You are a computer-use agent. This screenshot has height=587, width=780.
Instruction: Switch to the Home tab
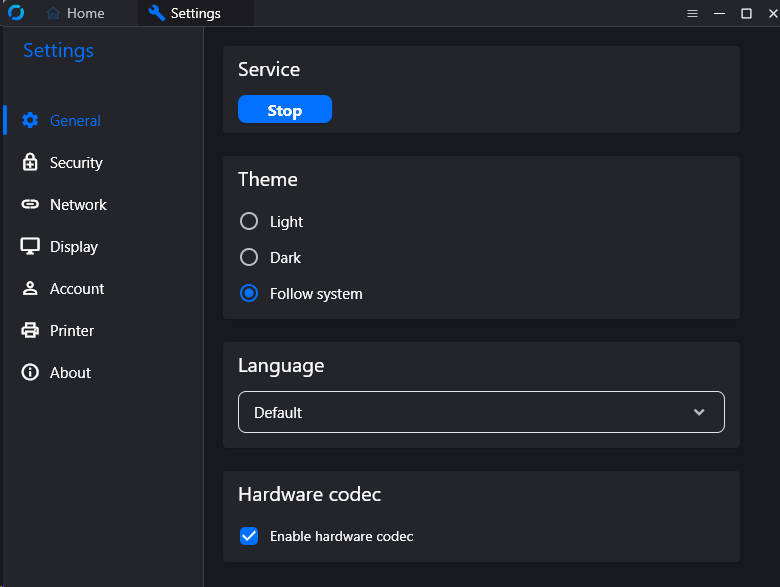[x=76, y=13]
